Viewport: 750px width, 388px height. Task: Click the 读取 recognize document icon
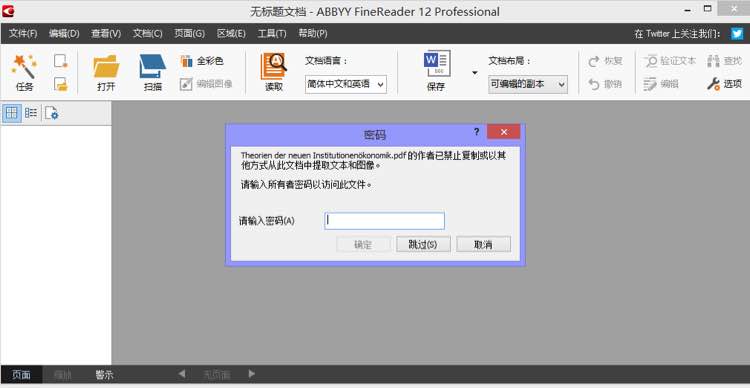274,66
